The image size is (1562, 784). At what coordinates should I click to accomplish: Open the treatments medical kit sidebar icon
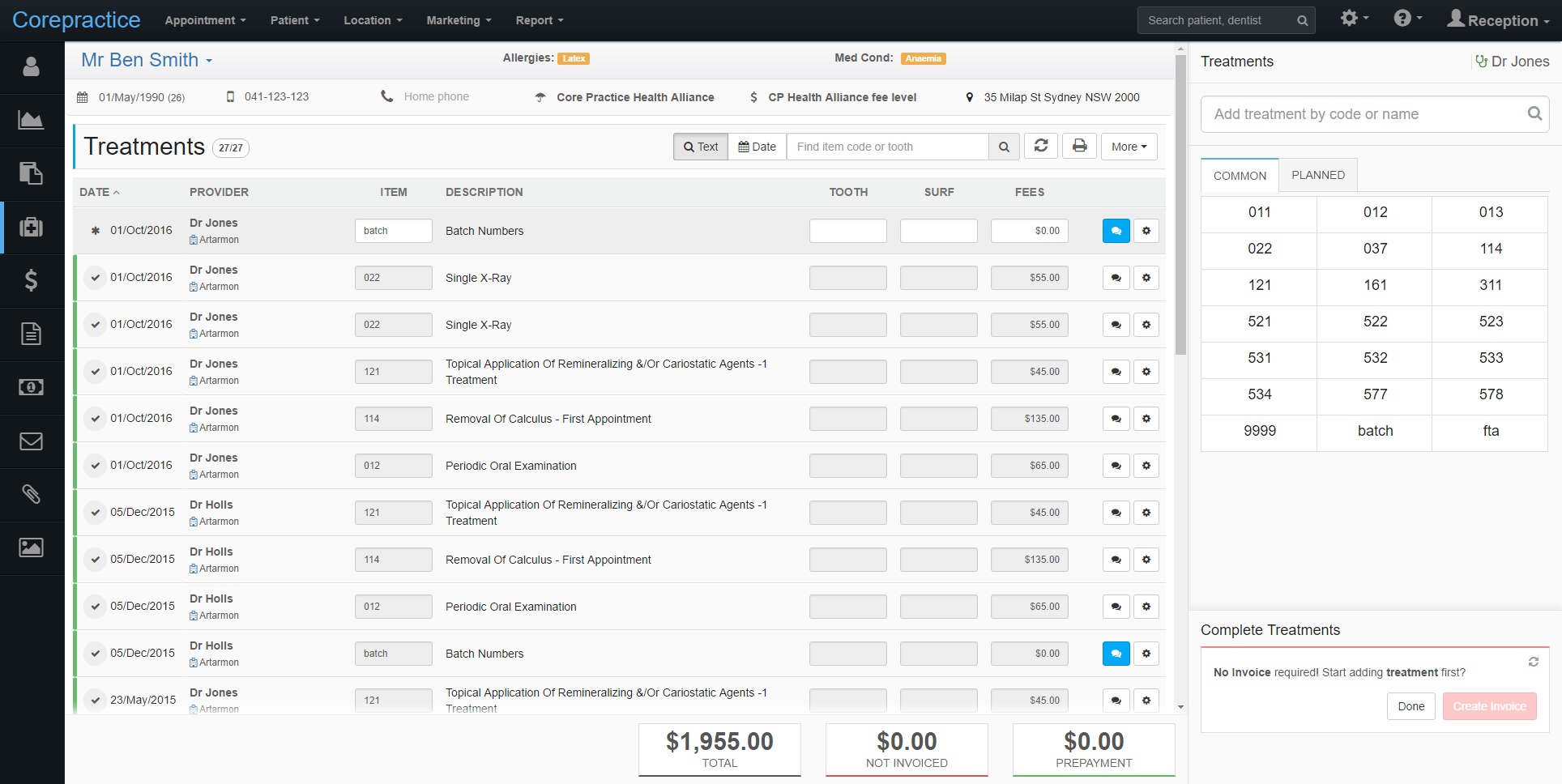tap(31, 227)
